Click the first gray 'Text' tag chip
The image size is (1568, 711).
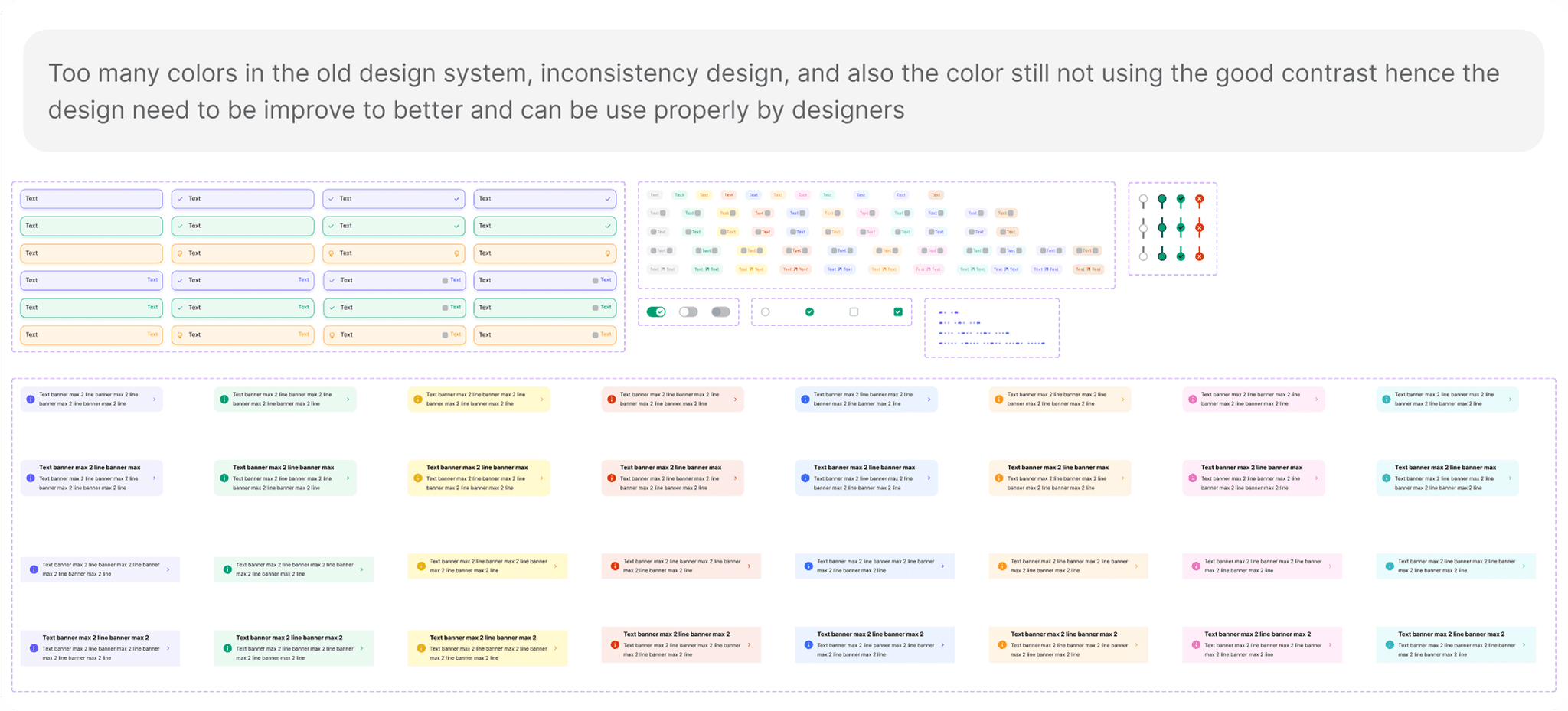pos(655,195)
